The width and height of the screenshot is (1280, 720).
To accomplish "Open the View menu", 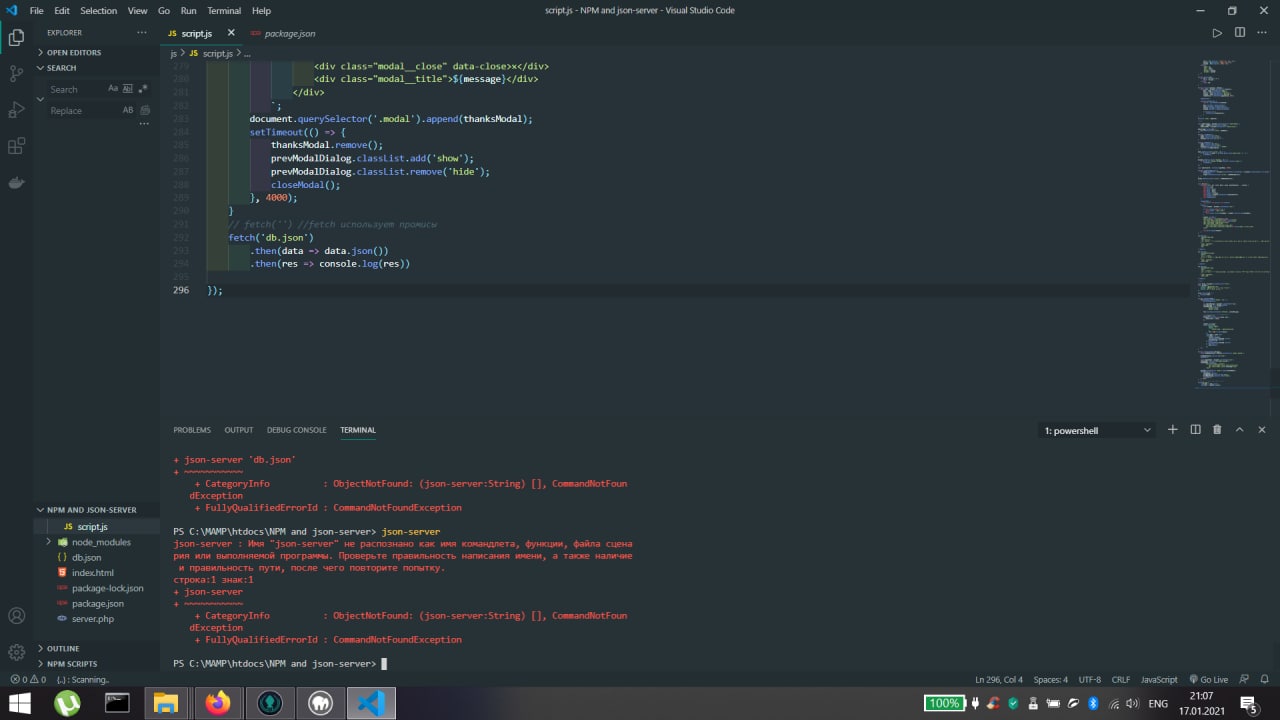I will click(x=138, y=10).
